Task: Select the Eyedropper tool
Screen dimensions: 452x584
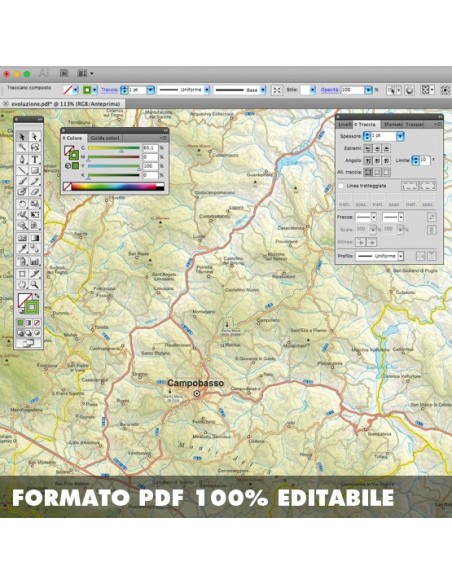Action: [x=22, y=248]
